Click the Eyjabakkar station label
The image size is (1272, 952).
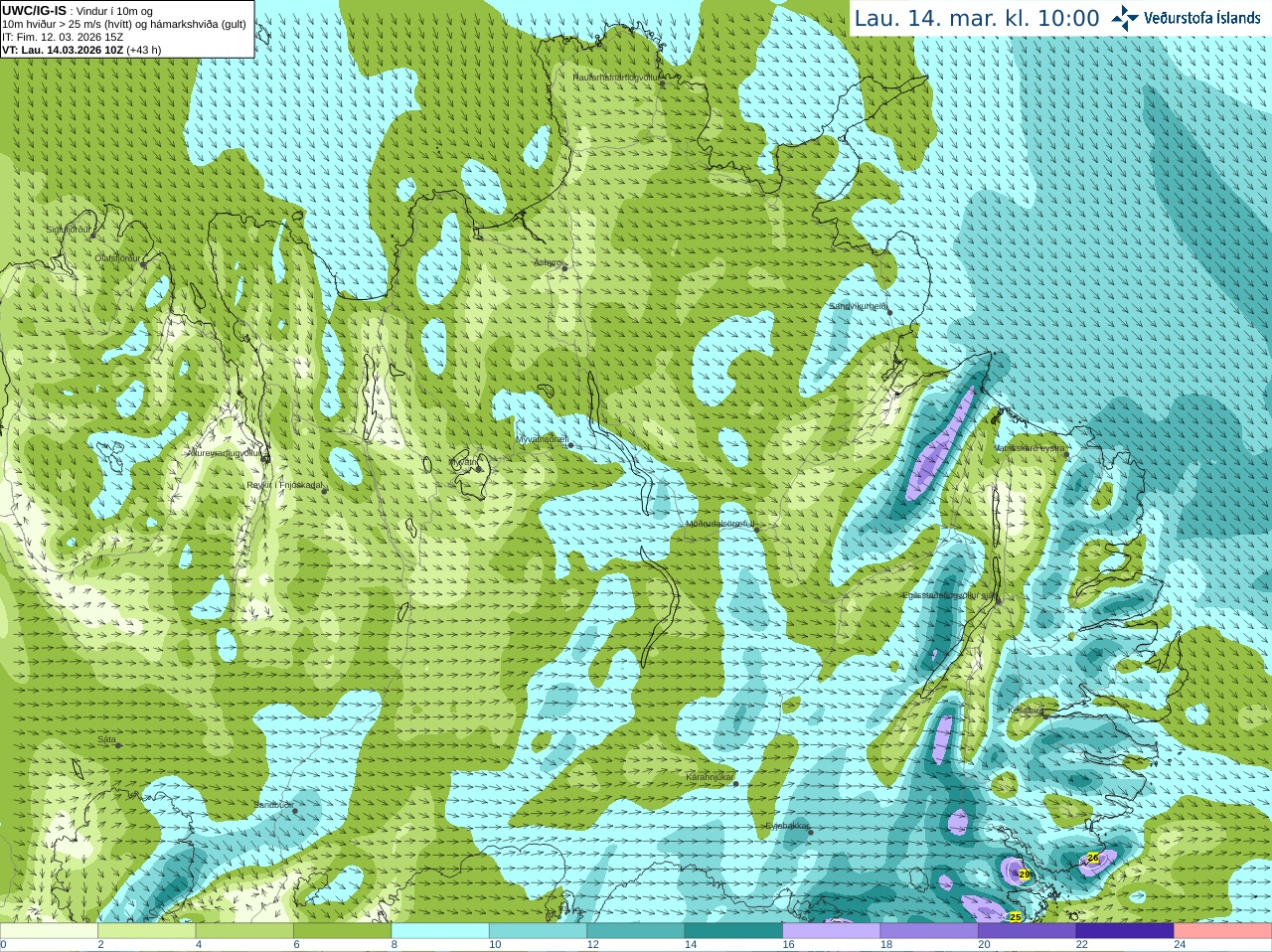(787, 825)
